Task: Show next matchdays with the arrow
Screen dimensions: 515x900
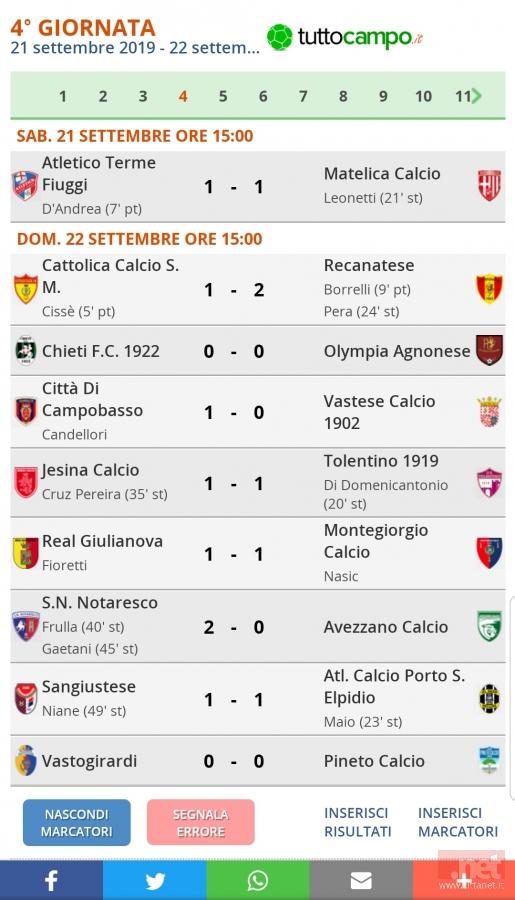Action: (476, 96)
